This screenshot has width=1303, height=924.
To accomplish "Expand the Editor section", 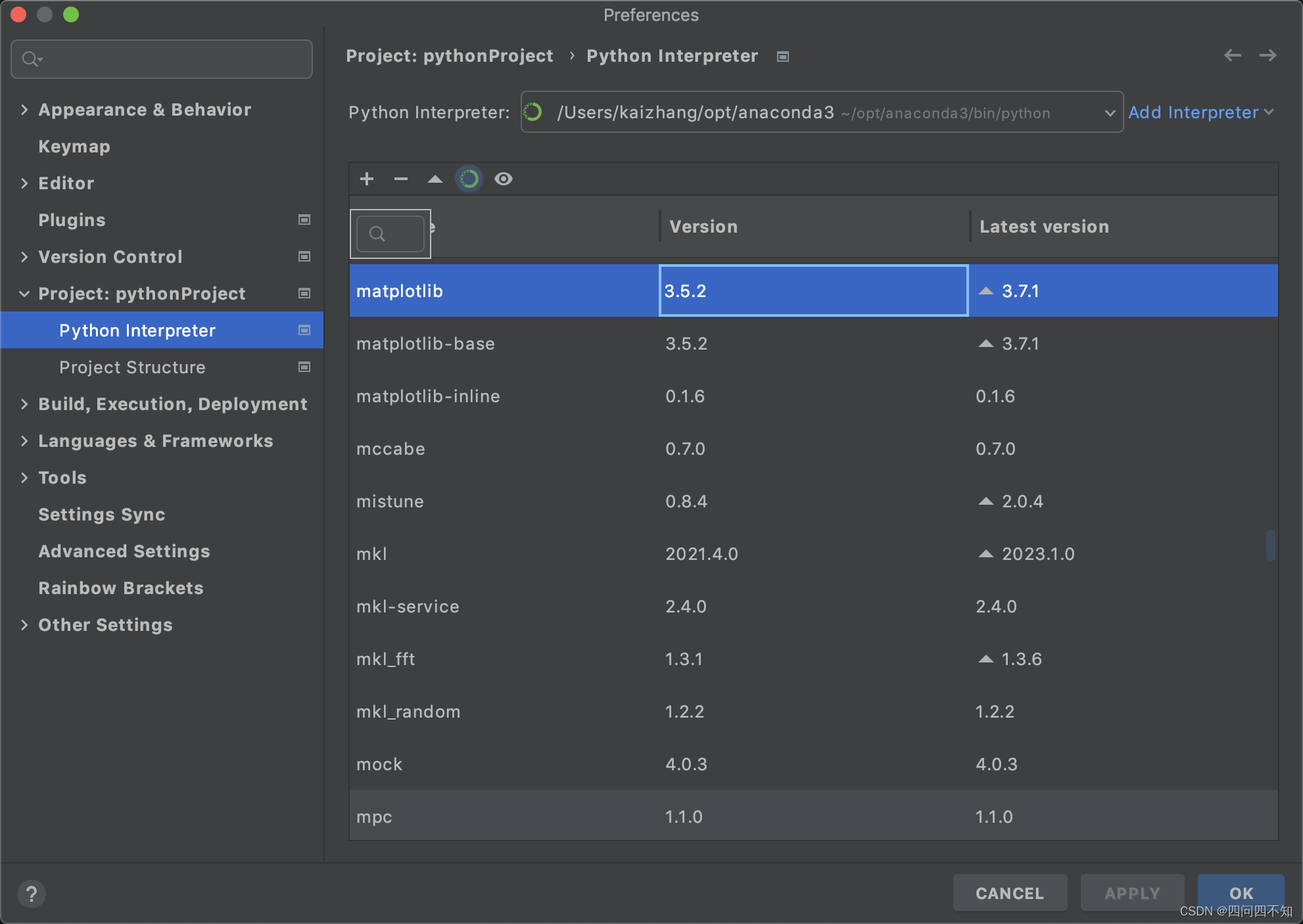I will pos(24,183).
